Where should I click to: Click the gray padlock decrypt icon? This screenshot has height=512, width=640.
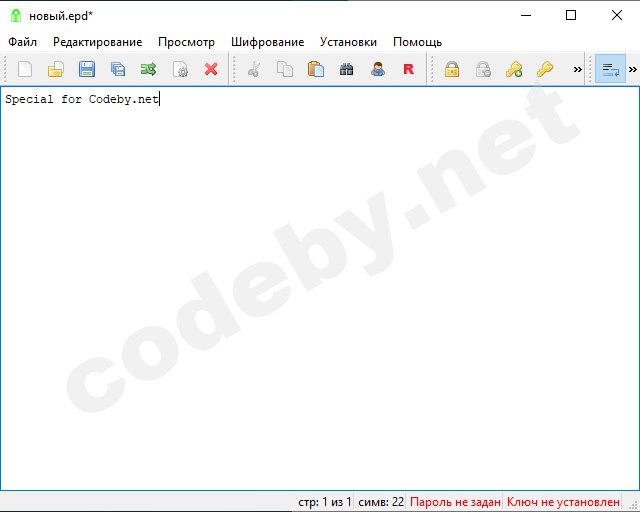tap(483, 69)
